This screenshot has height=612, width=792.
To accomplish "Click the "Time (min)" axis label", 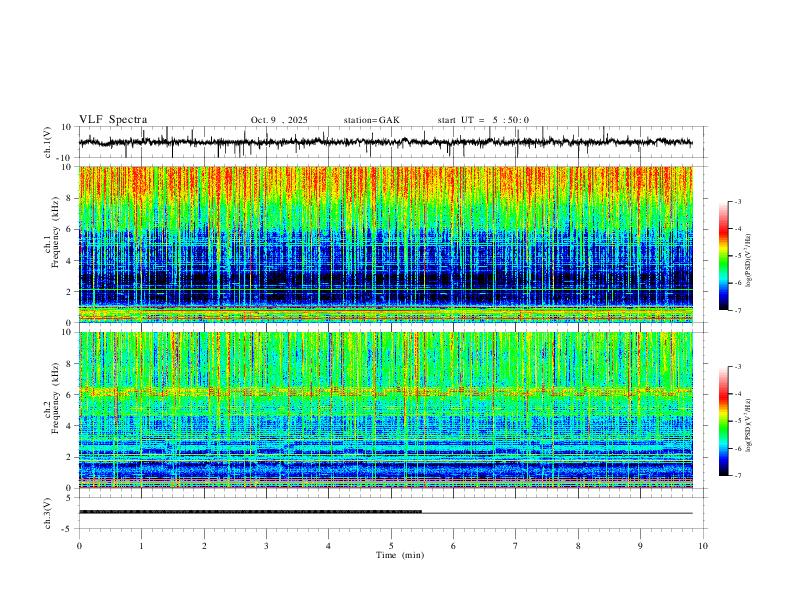I will click(400, 555).
